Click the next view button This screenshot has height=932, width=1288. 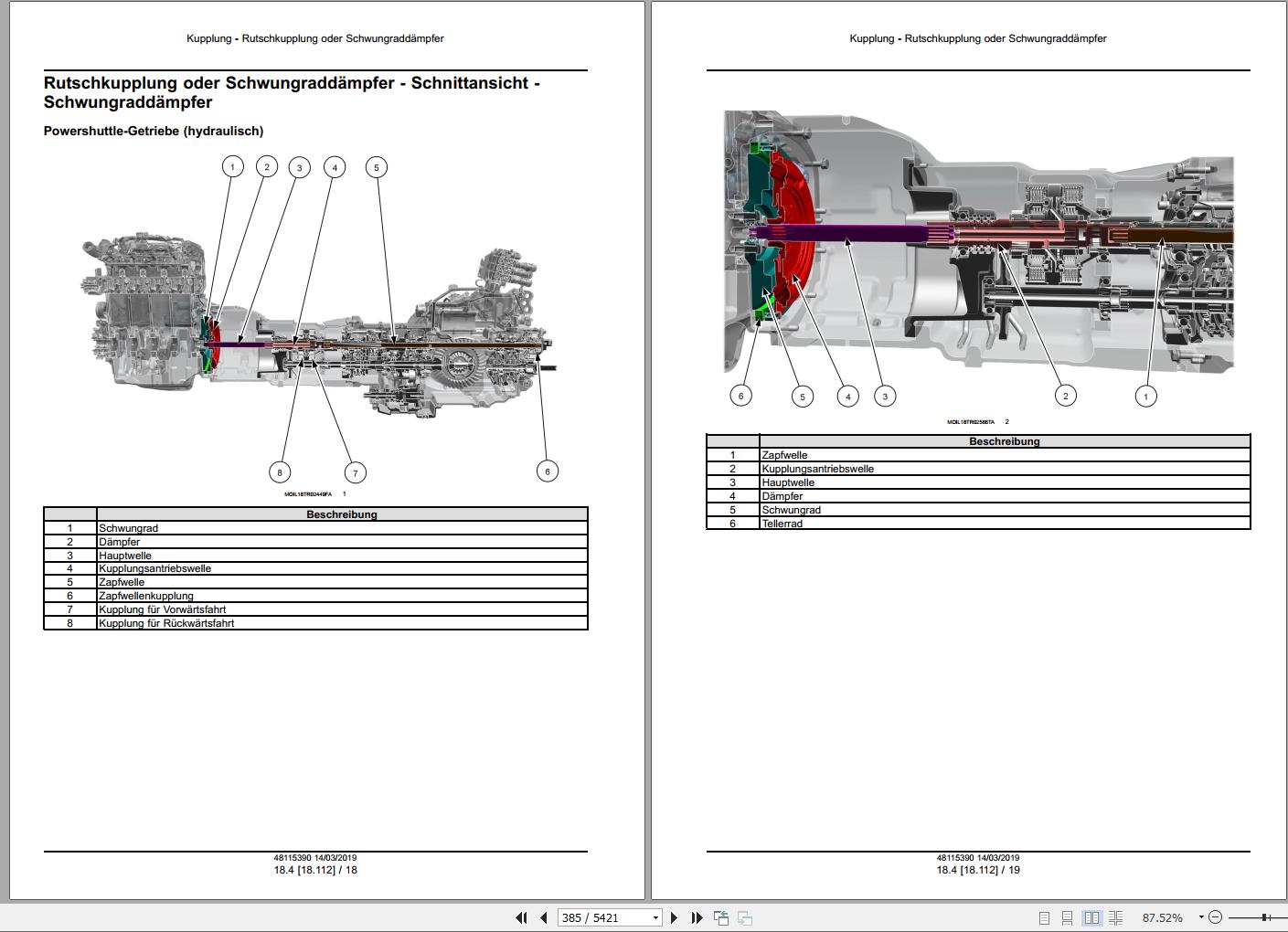(x=744, y=917)
